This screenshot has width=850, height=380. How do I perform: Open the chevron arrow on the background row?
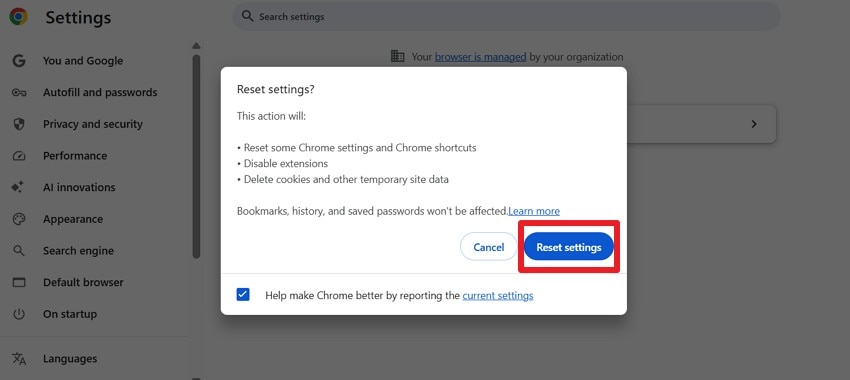pyautogui.click(x=754, y=124)
